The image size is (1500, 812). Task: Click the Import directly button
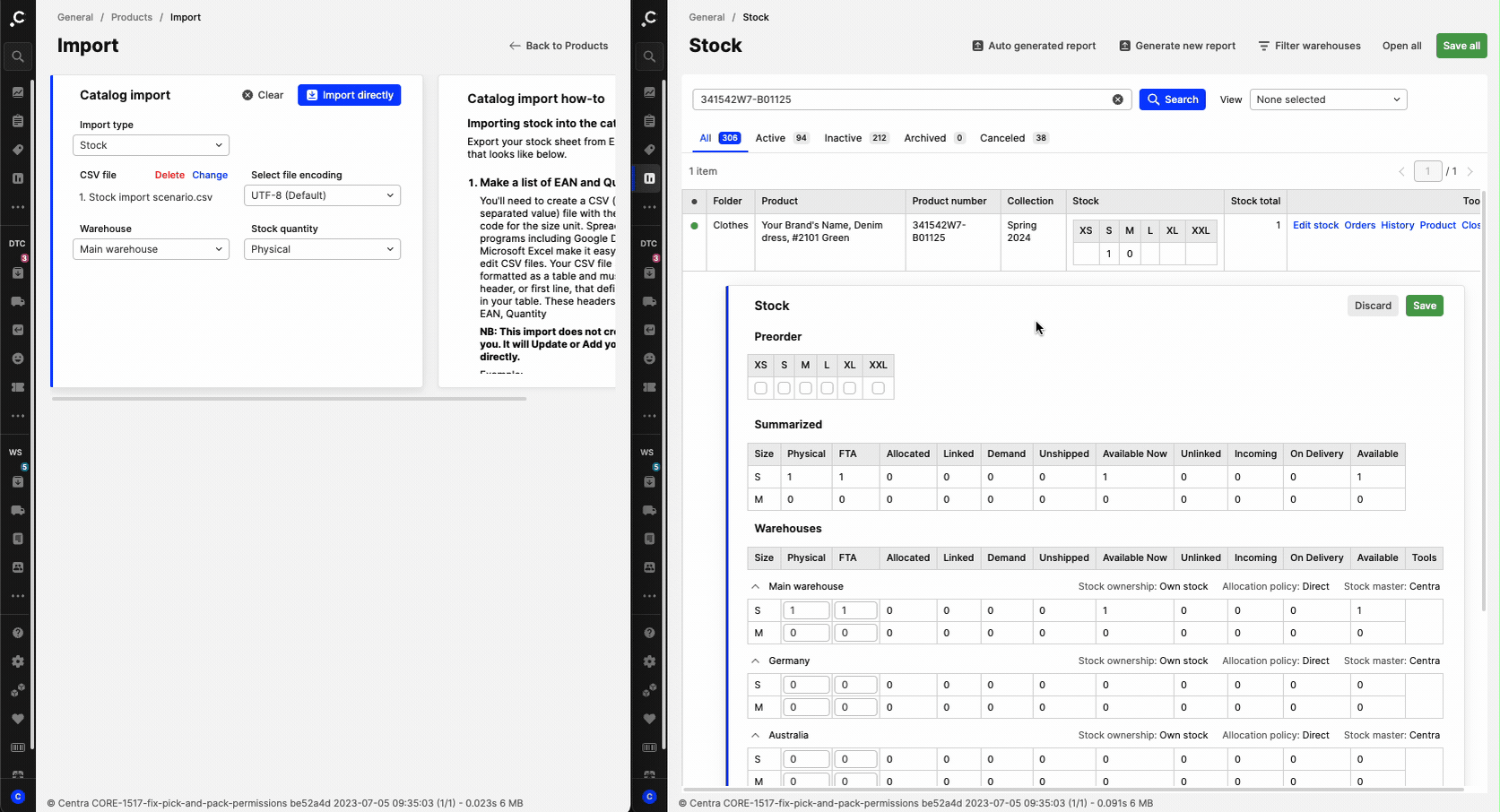(349, 95)
